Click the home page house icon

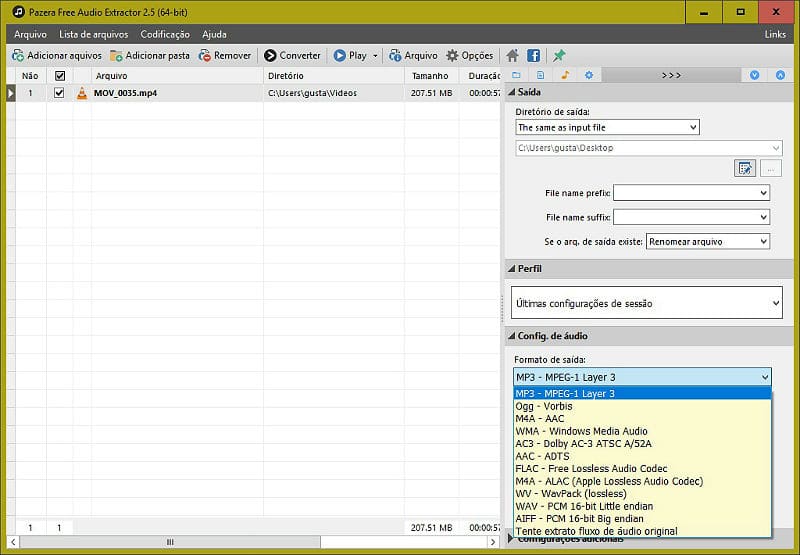tap(513, 56)
